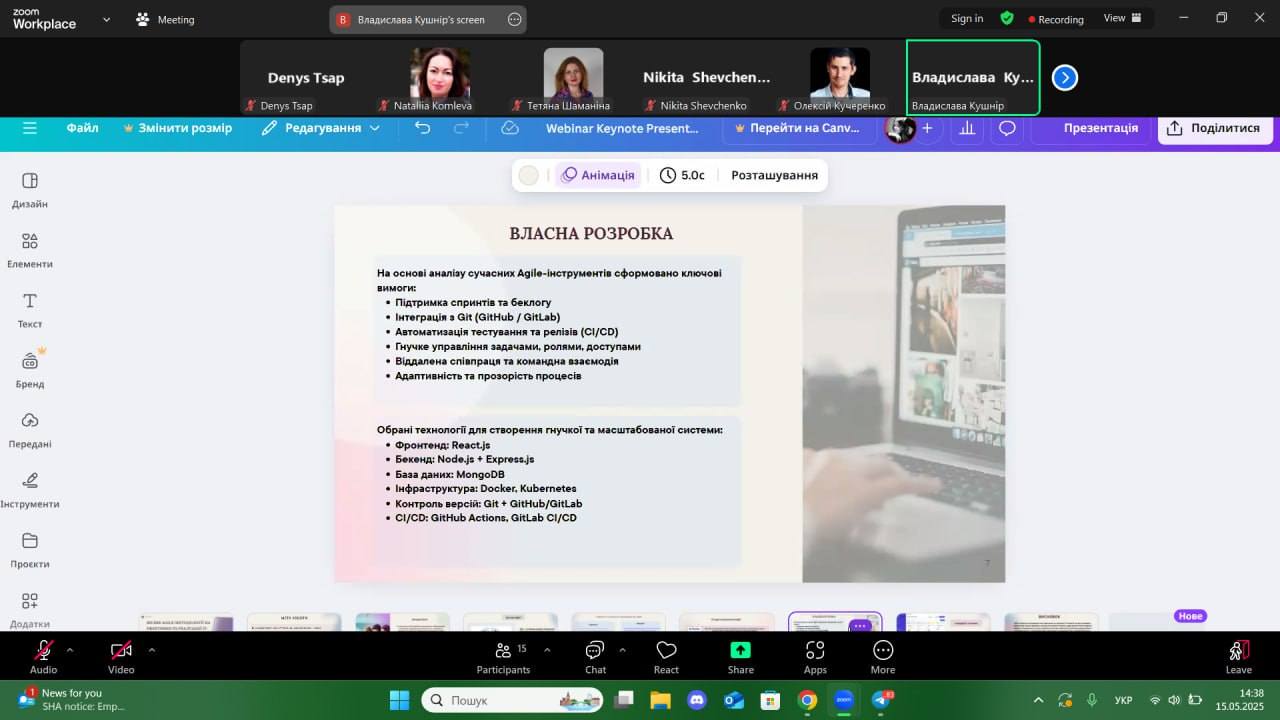Expand the Редагування mode dropdown

pos(374,128)
